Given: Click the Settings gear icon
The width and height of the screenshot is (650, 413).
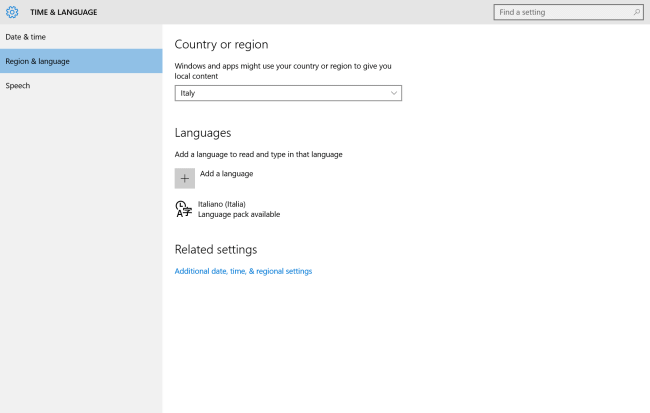Looking at the screenshot, I should point(12,12).
